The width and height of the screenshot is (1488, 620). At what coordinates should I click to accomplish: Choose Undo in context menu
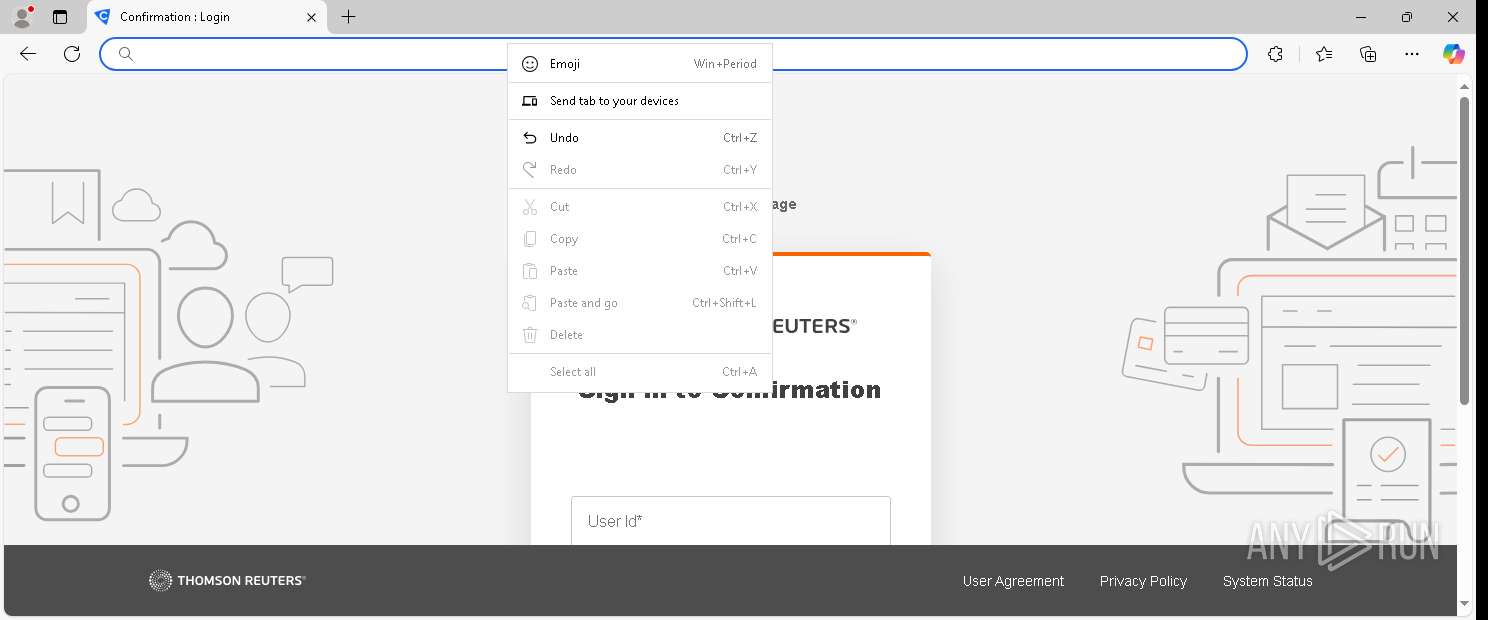coord(640,138)
